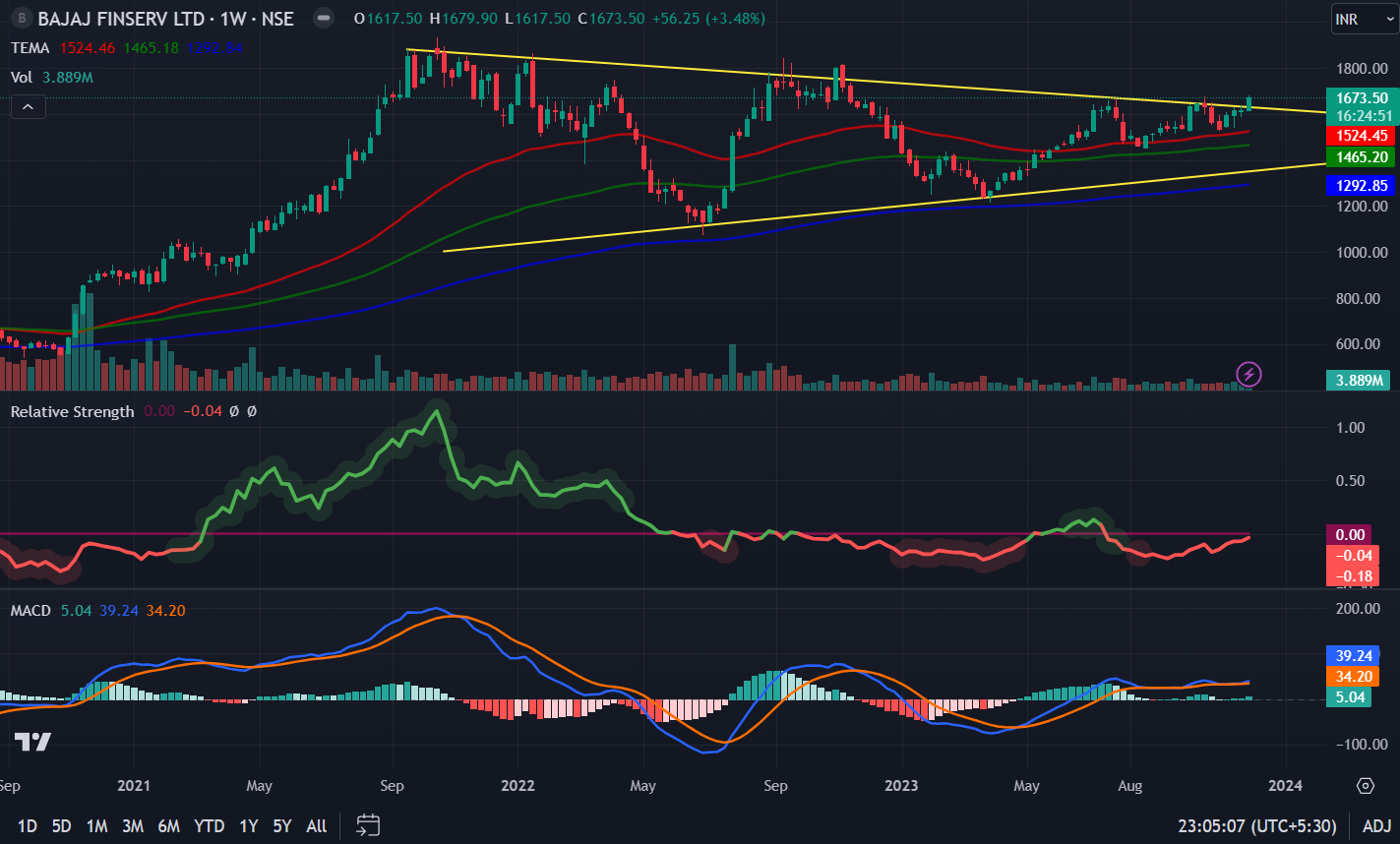Select the YTD time range
This screenshot has width=1400, height=844.
coord(209,826)
